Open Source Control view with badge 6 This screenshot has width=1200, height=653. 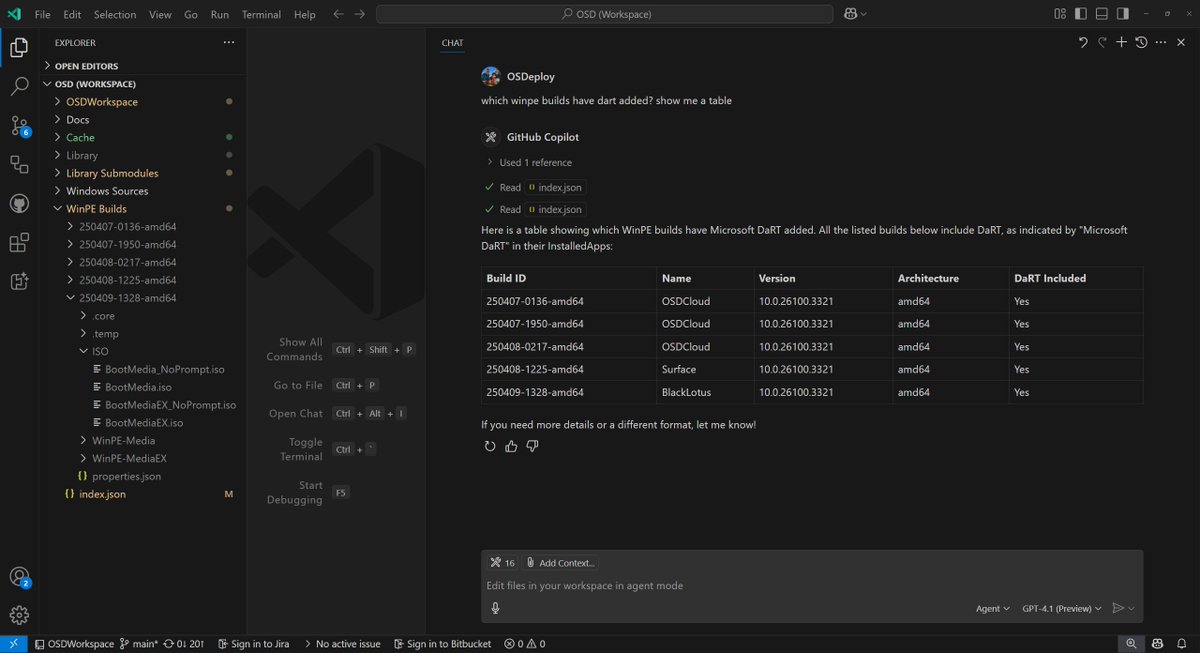click(19, 125)
